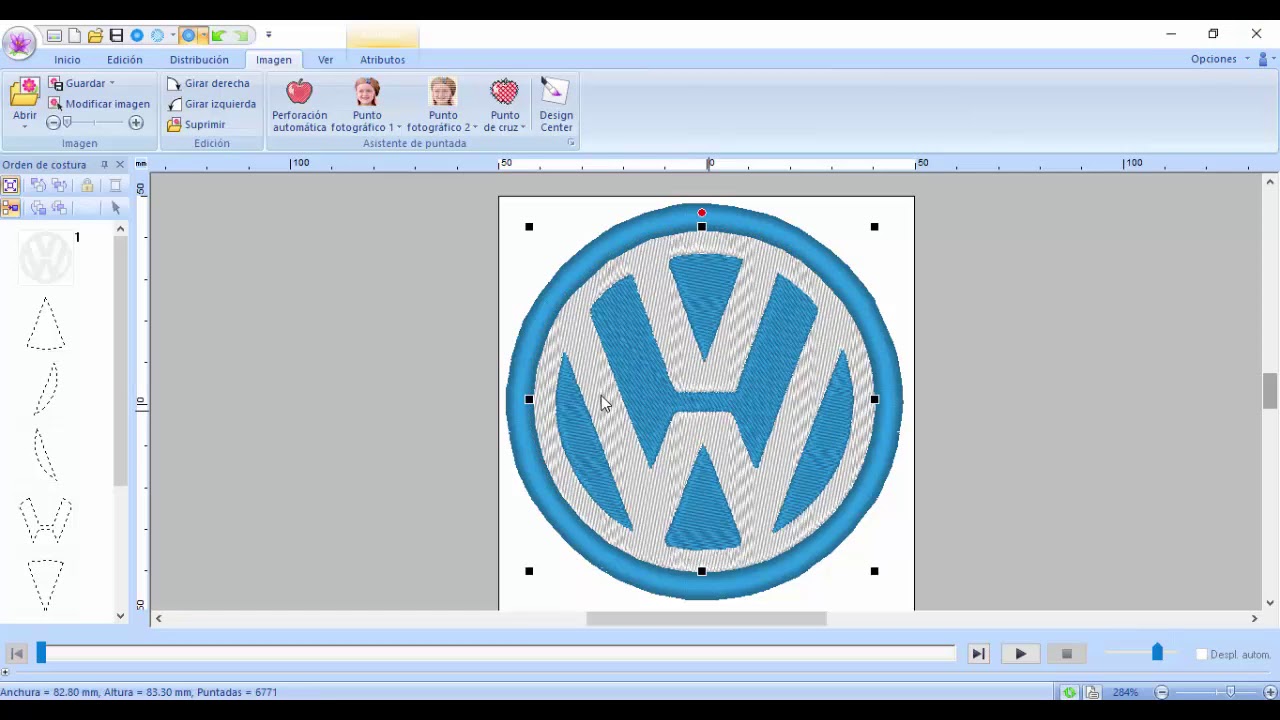Jump to start of stitch simulation

(x=16, y=654)
